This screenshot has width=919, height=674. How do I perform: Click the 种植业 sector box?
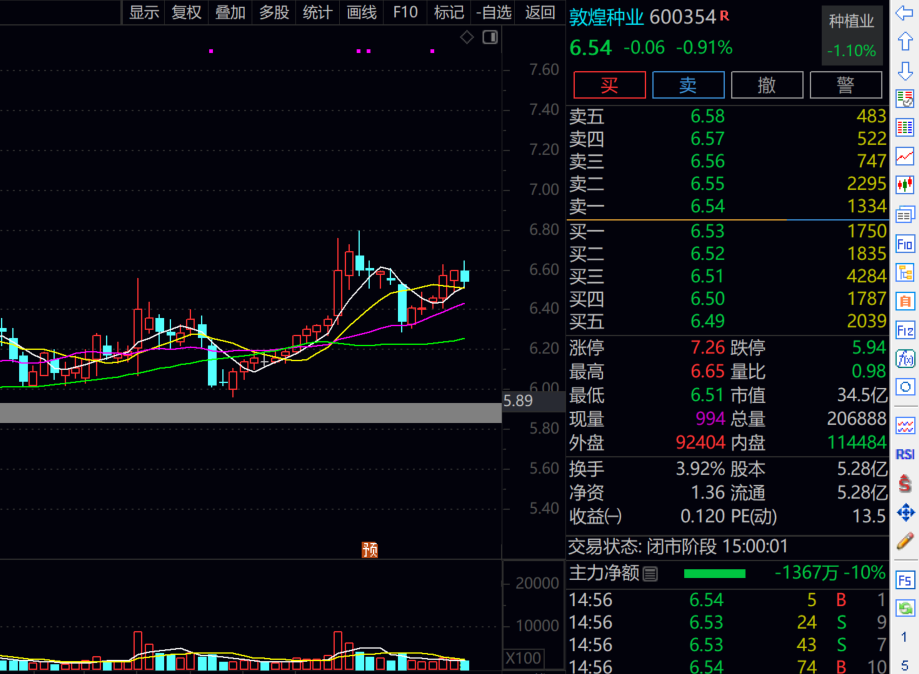pyautogui.click(x=852, y=35)
